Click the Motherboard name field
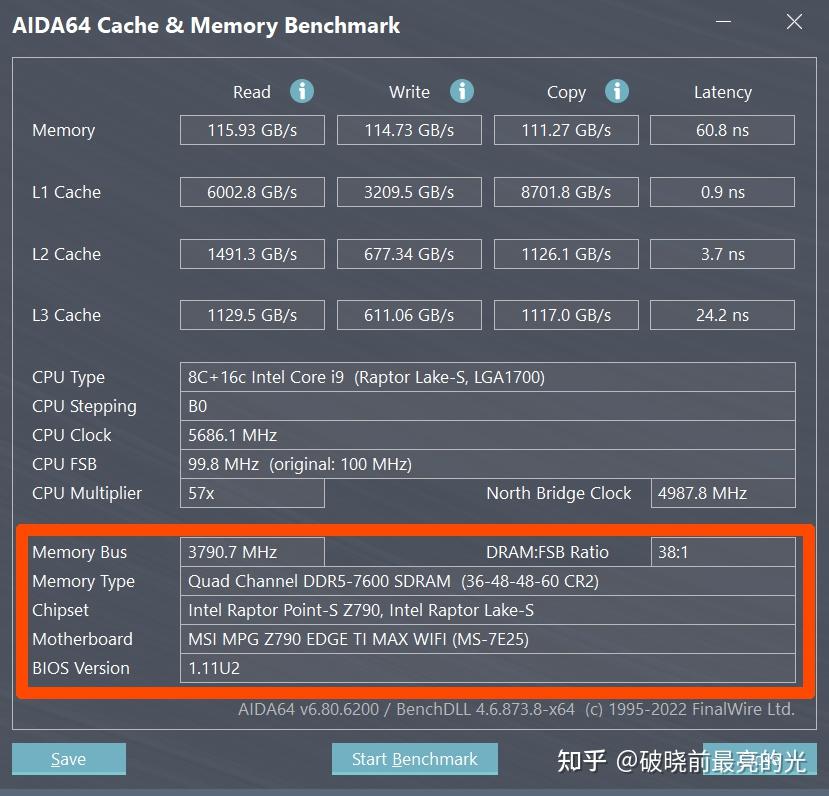The height and width of the screenshot is (796, 829). click(x=487, y=639)
